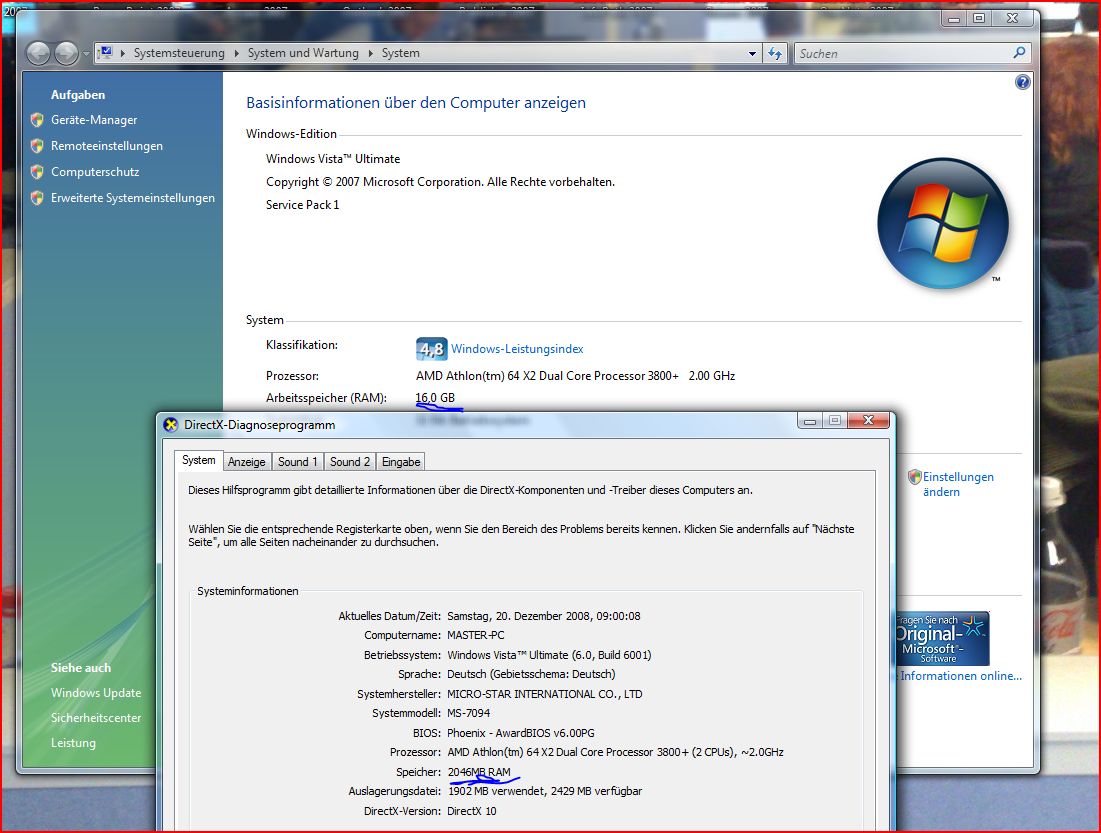Open Leistung link in sidebar

click(73, 743)
